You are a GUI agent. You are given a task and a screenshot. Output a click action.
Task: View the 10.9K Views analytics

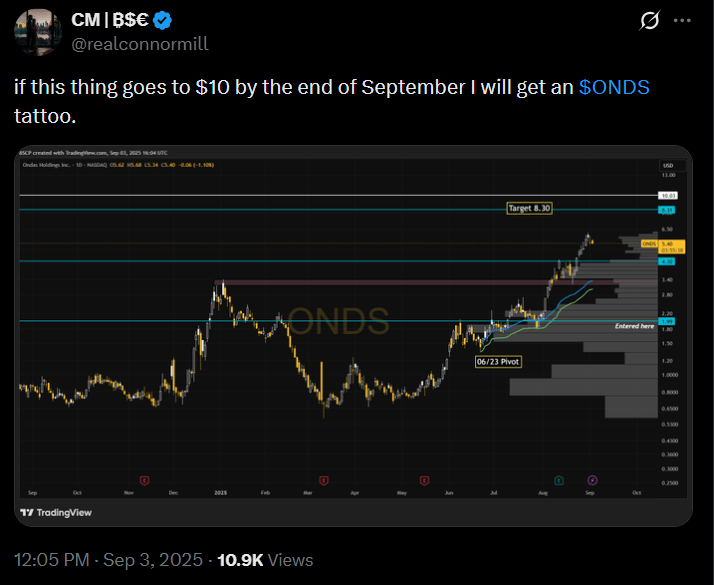[x=265, y=560]
